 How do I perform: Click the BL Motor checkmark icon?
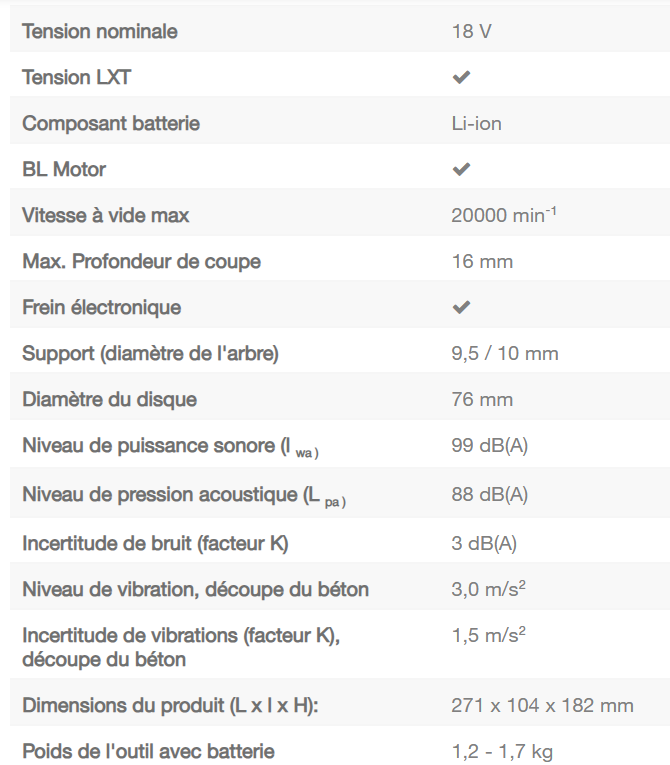coord(461,169)
